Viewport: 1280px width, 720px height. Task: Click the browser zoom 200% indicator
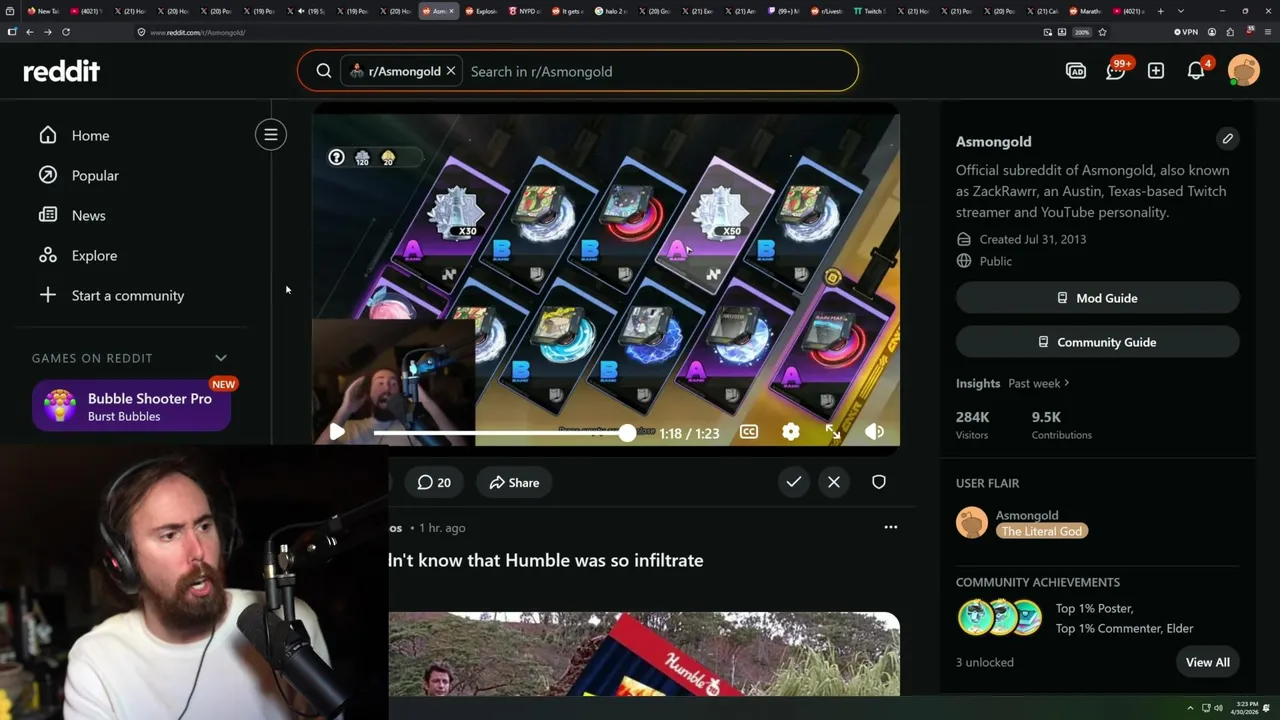point(1082,32)
